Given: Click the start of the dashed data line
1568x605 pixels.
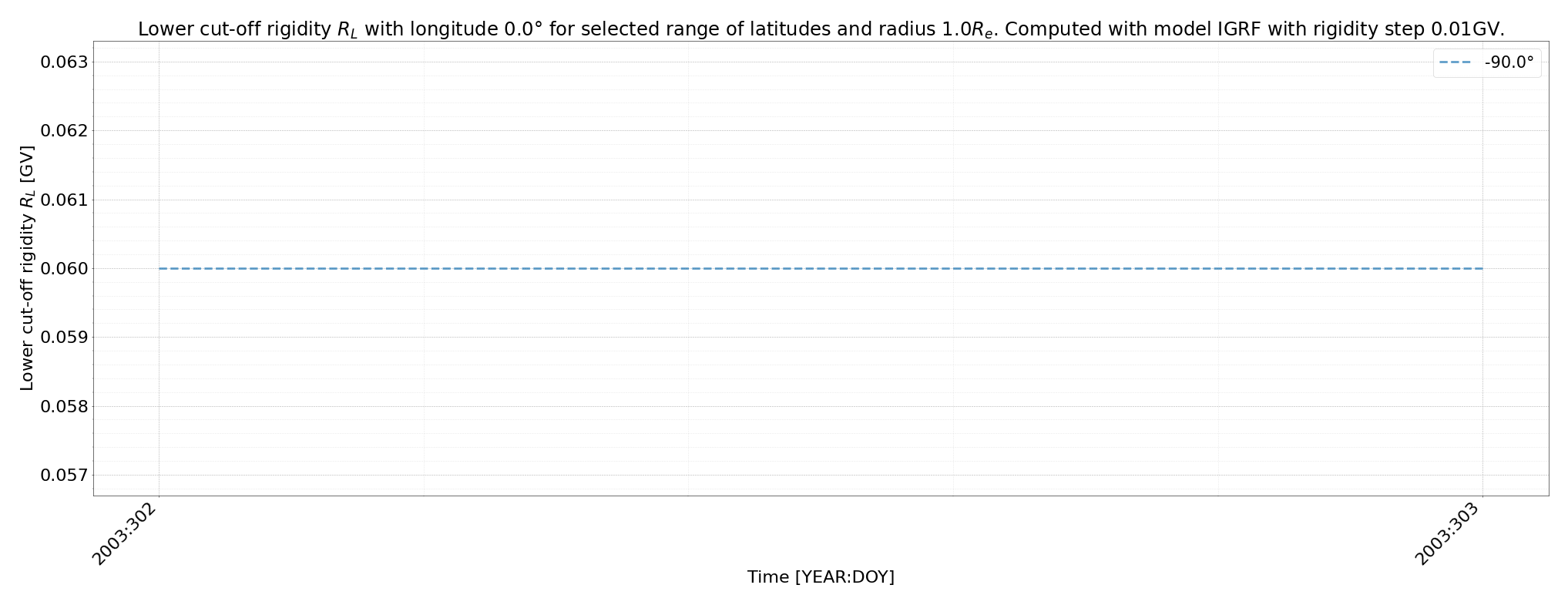Looking at the screenshot, I should click(x=159, y=268).
